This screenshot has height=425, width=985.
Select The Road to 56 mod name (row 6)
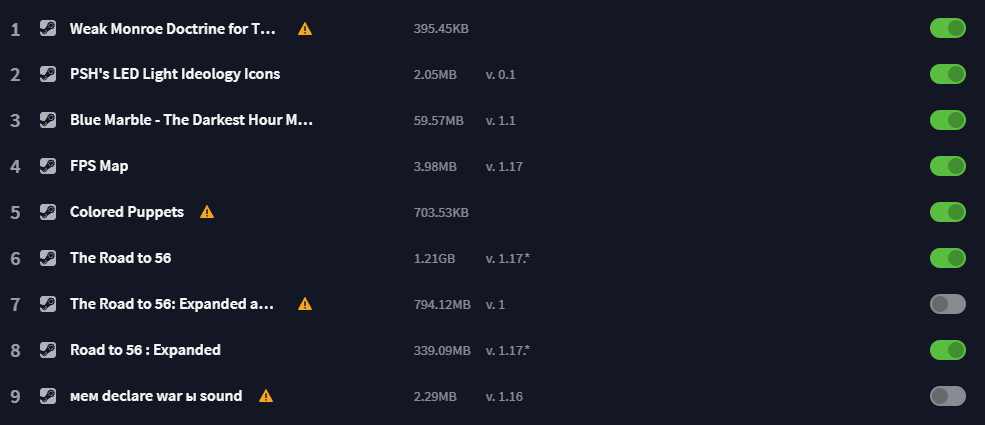click(x=120, y=258)
